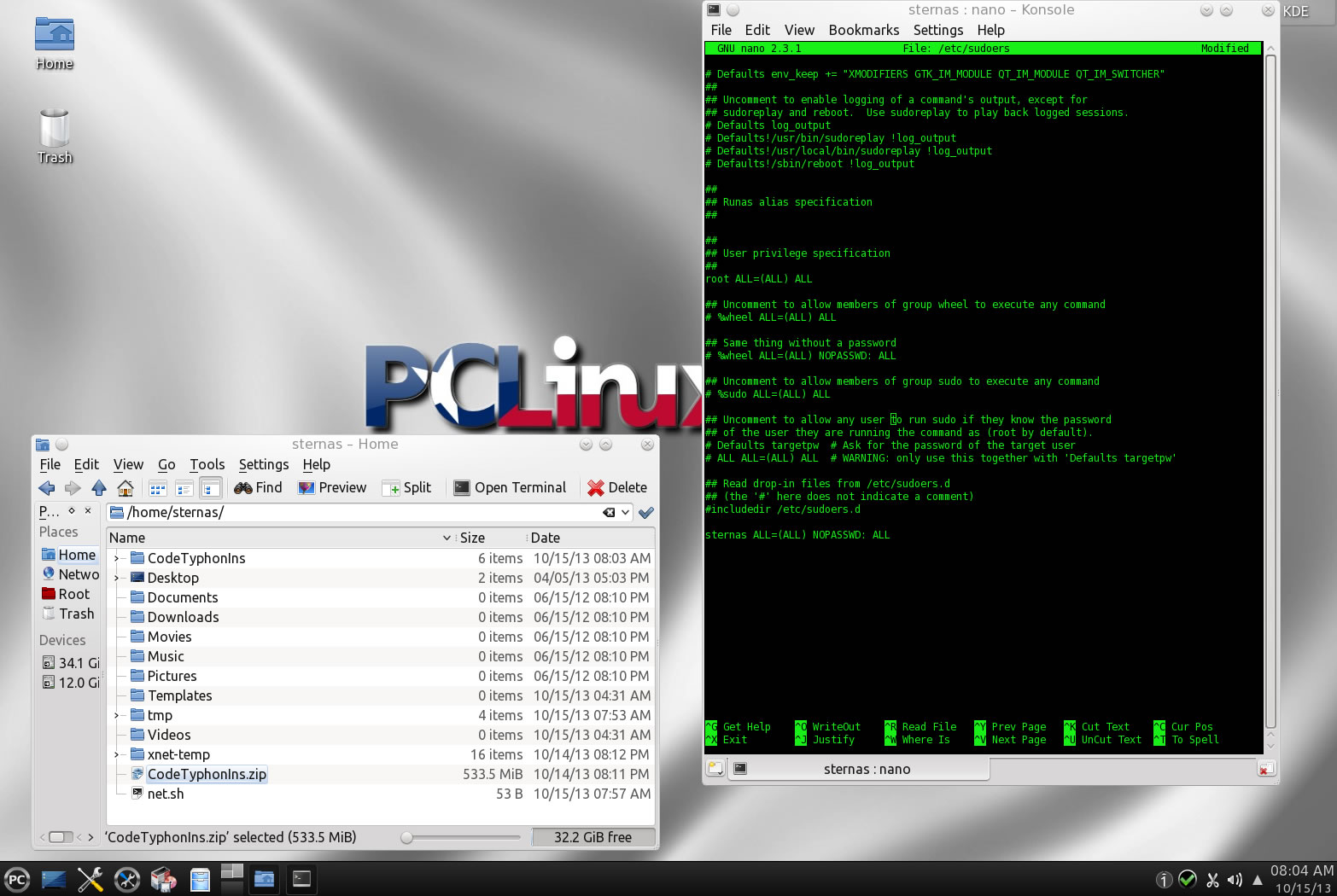Launch the package manager taskbar icon
The image size is (1337, 896).
(x=163, y=880)
